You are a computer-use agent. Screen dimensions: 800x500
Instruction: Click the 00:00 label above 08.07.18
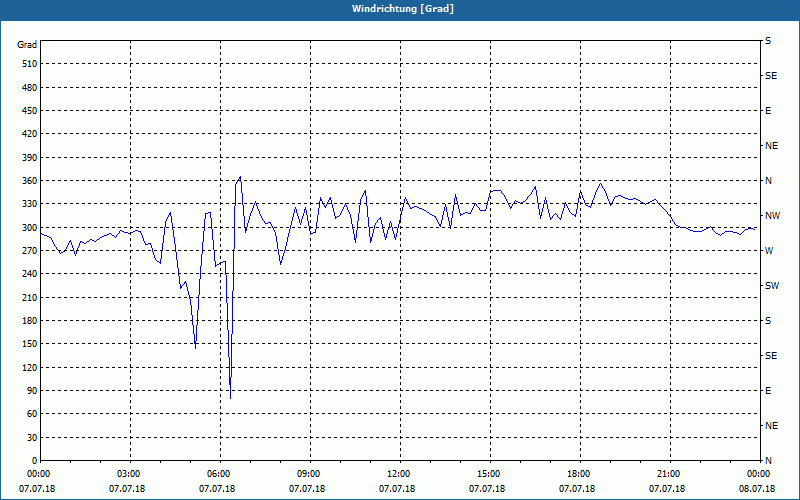760,474
